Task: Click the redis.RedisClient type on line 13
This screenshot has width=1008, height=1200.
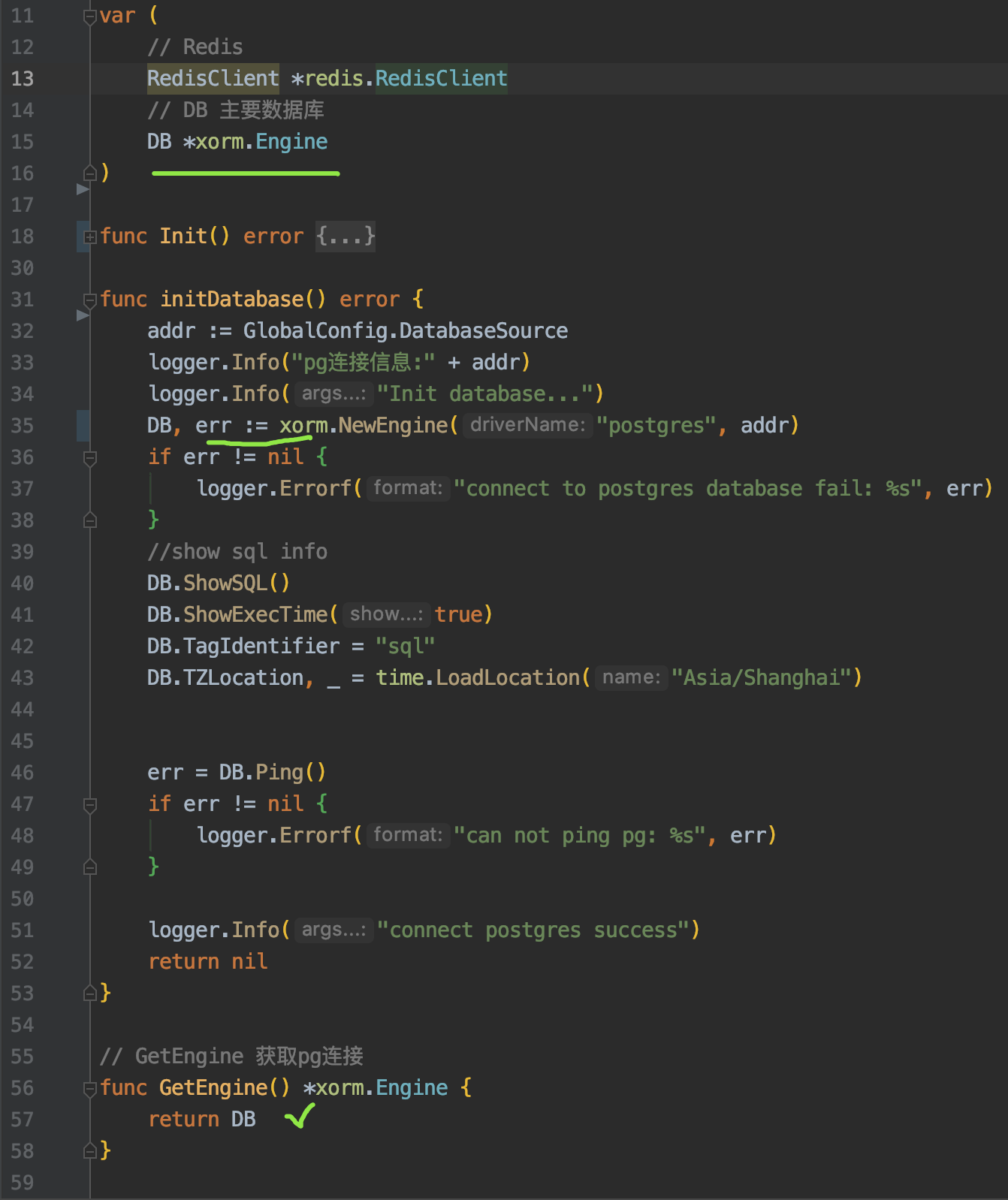Action: click(x=406, y=79)
